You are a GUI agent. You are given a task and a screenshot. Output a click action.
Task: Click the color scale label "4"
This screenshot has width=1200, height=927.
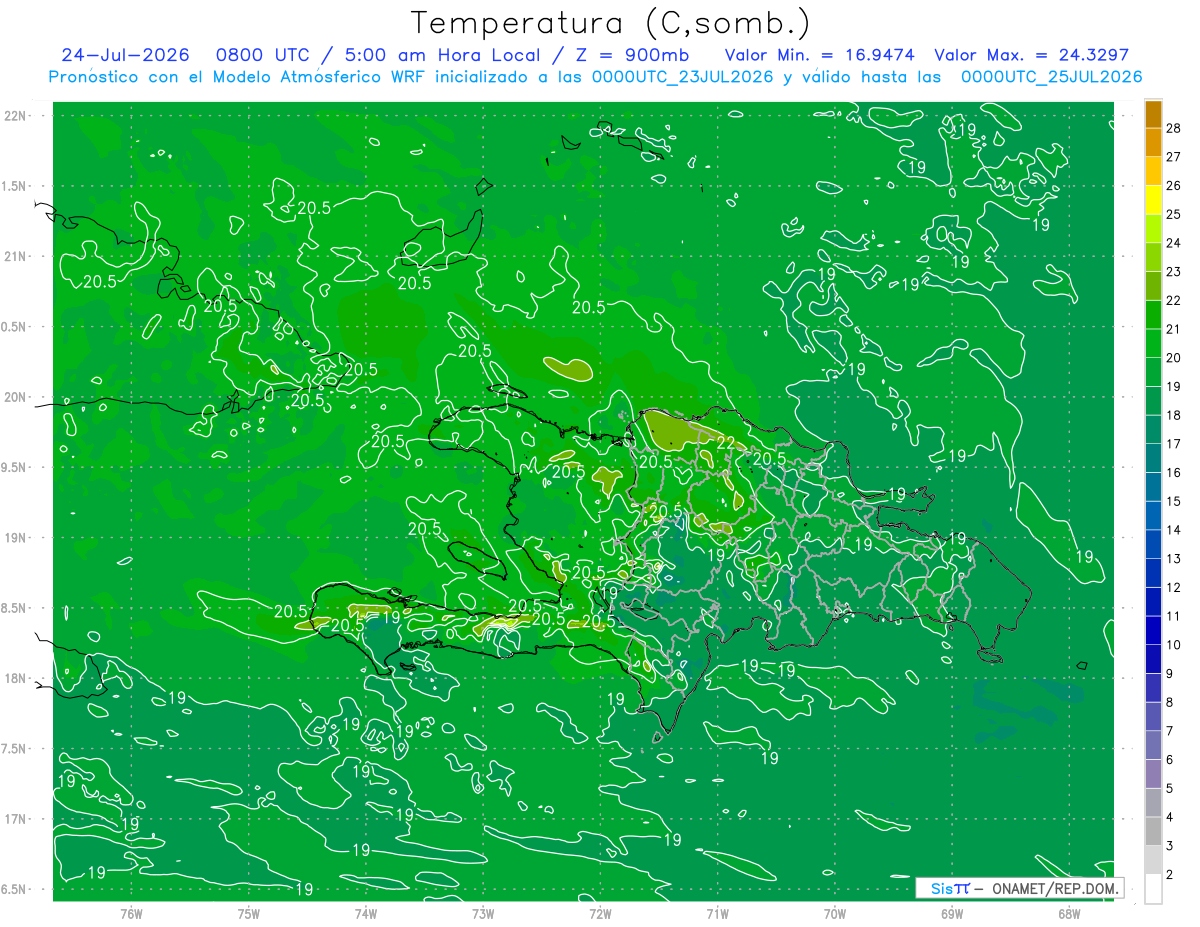tap(1170, 817)
